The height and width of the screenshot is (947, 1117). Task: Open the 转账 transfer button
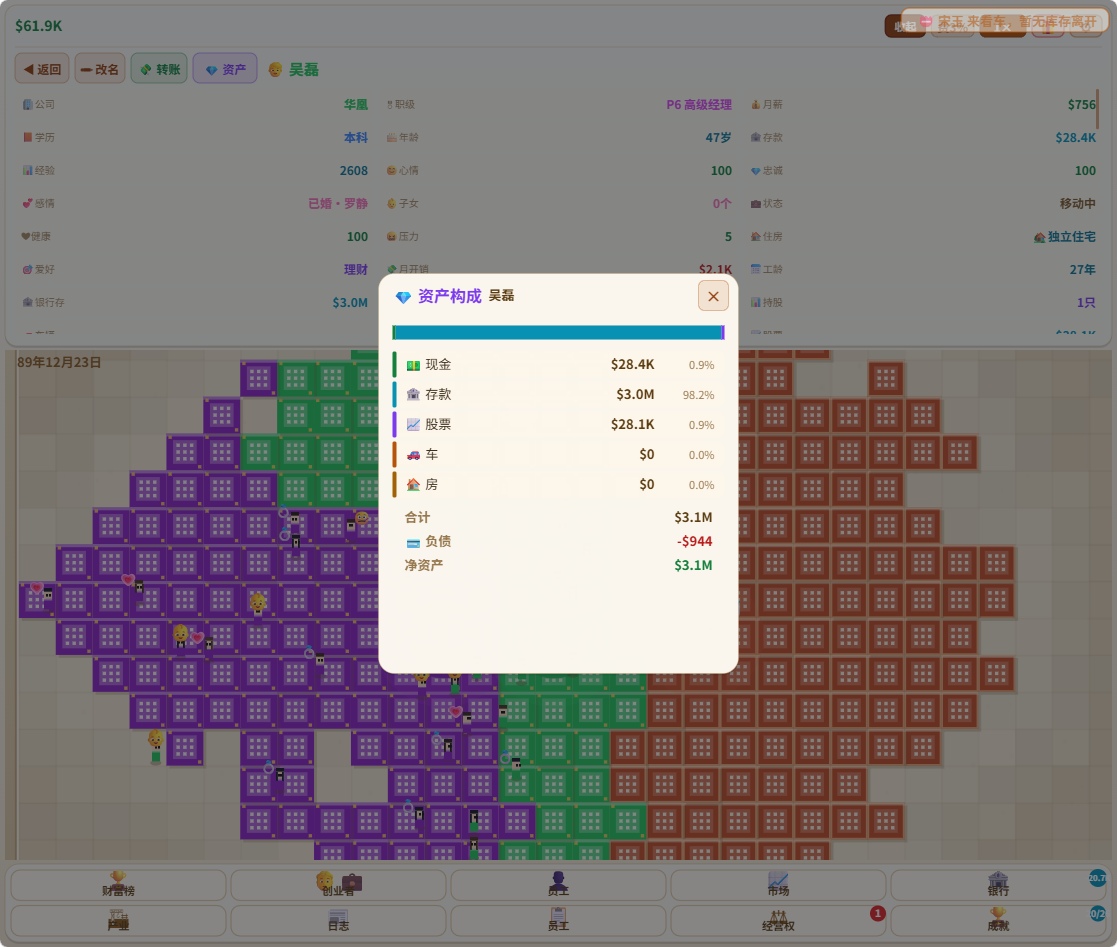160,69
